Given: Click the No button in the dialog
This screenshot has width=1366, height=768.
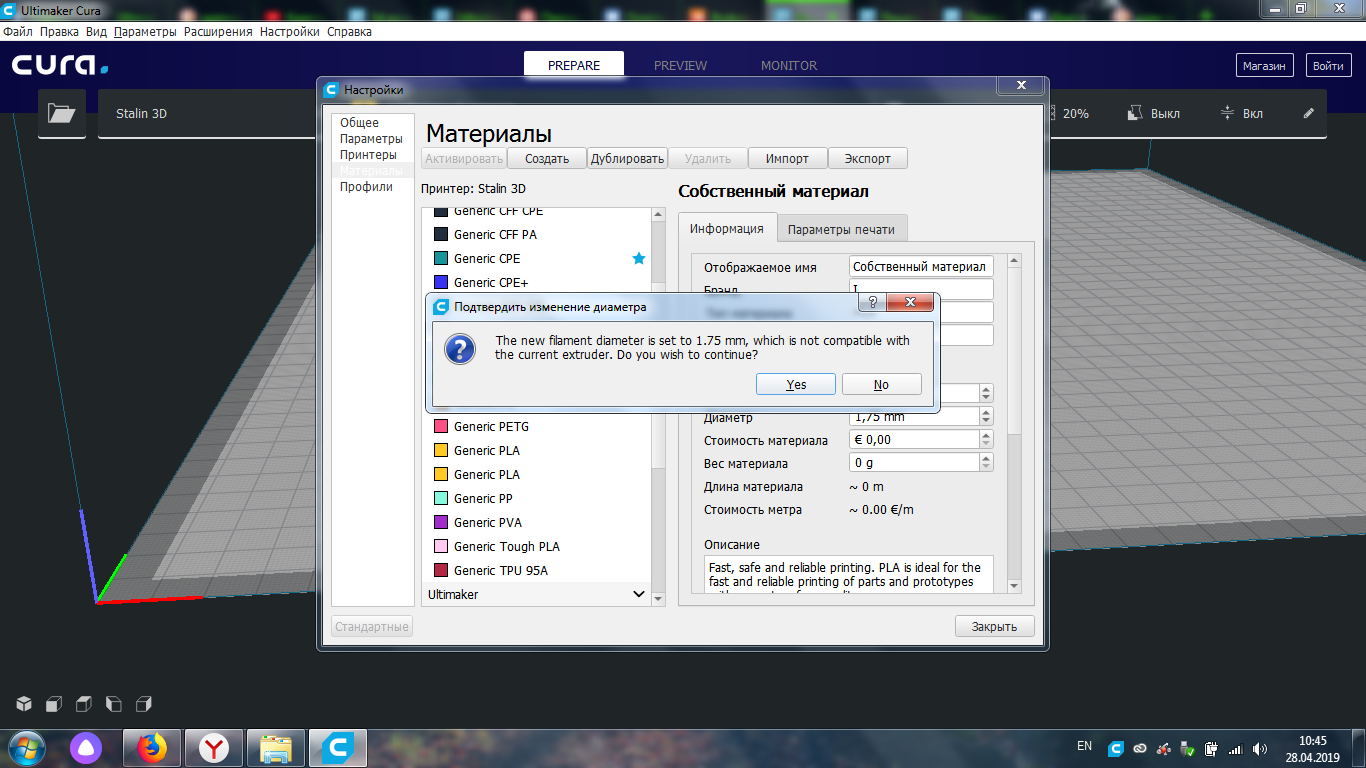Looking at the screenshot, I should point(881,385).
